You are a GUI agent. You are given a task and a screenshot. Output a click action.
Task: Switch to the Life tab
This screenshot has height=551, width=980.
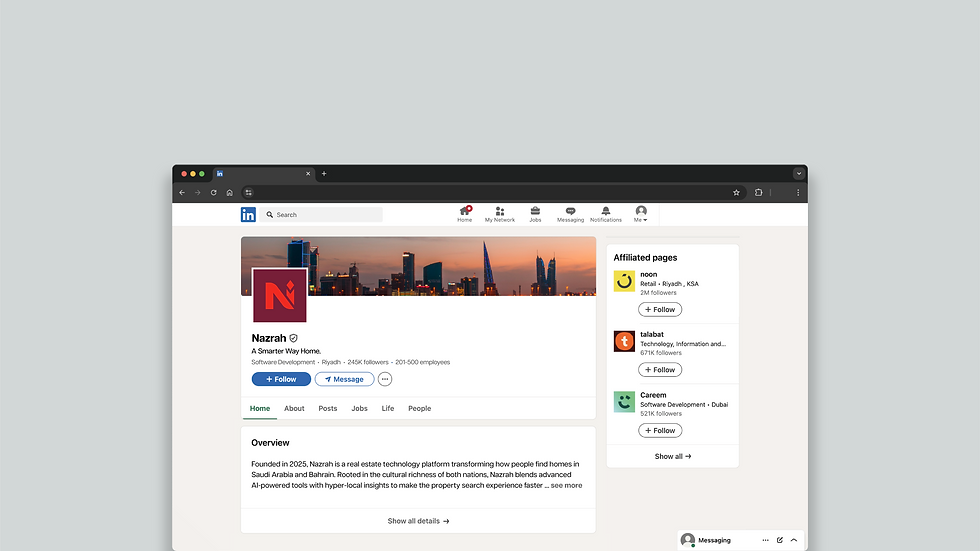coord(388,409)
